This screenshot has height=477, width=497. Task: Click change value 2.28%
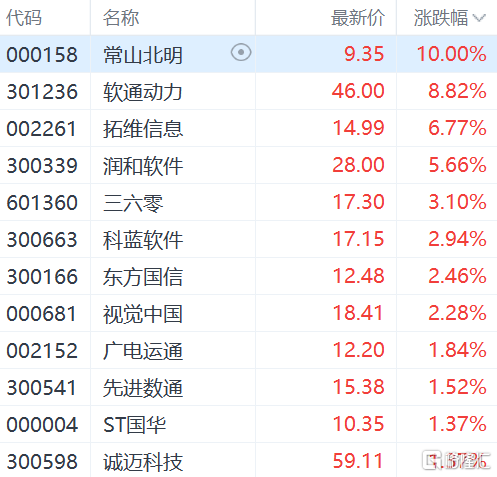point(457,313)
